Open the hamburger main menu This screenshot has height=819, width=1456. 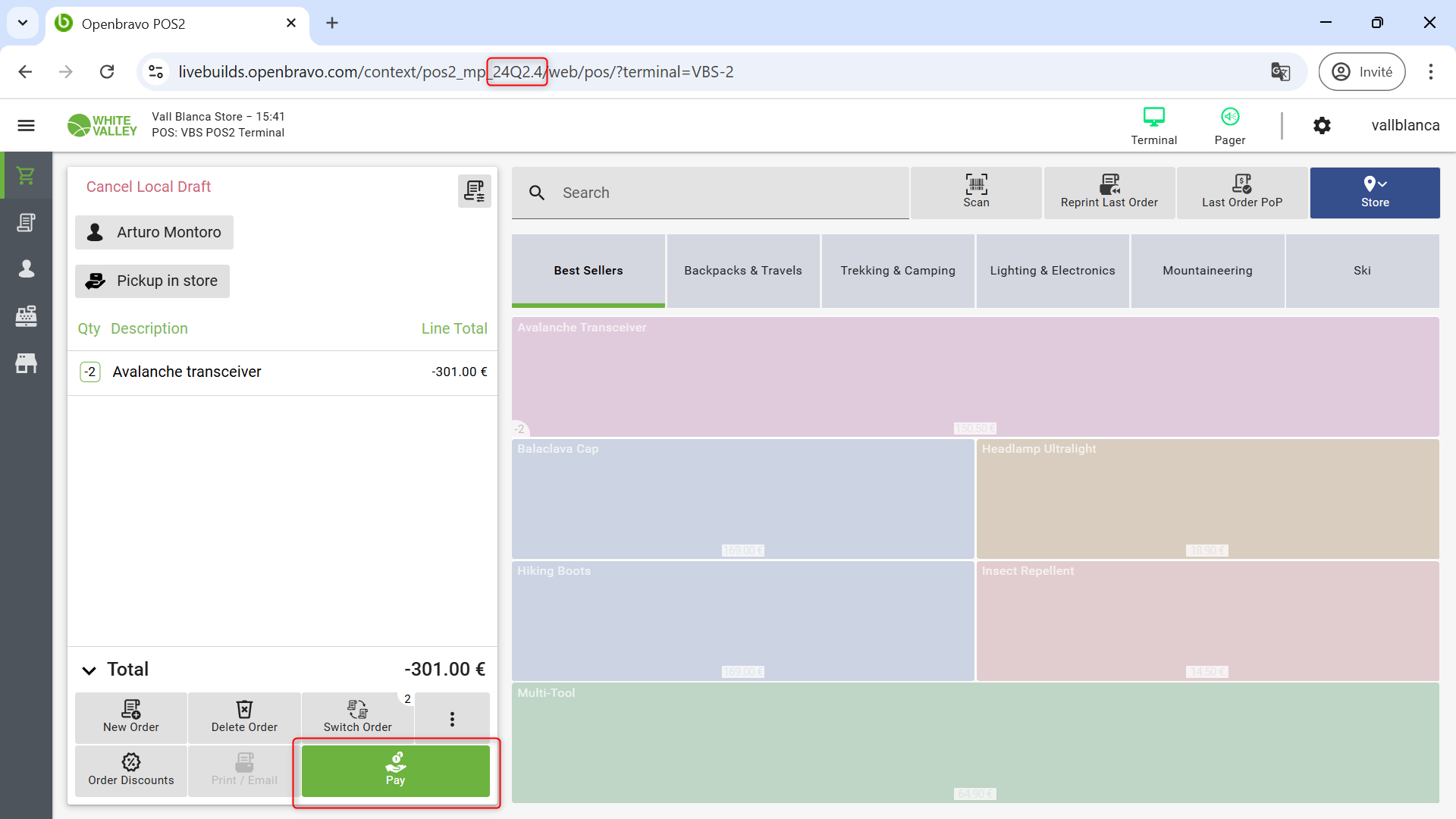pos(26,126)
